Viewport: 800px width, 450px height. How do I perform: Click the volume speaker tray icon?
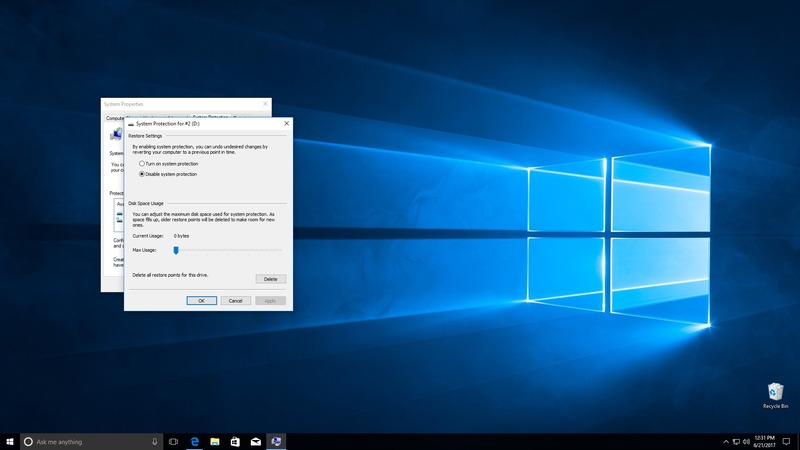click(747, 441)
